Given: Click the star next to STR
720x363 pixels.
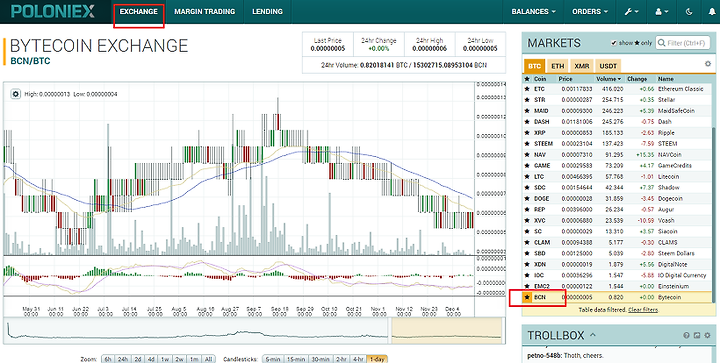Looking at the screenshot, I should click(527, 100).
